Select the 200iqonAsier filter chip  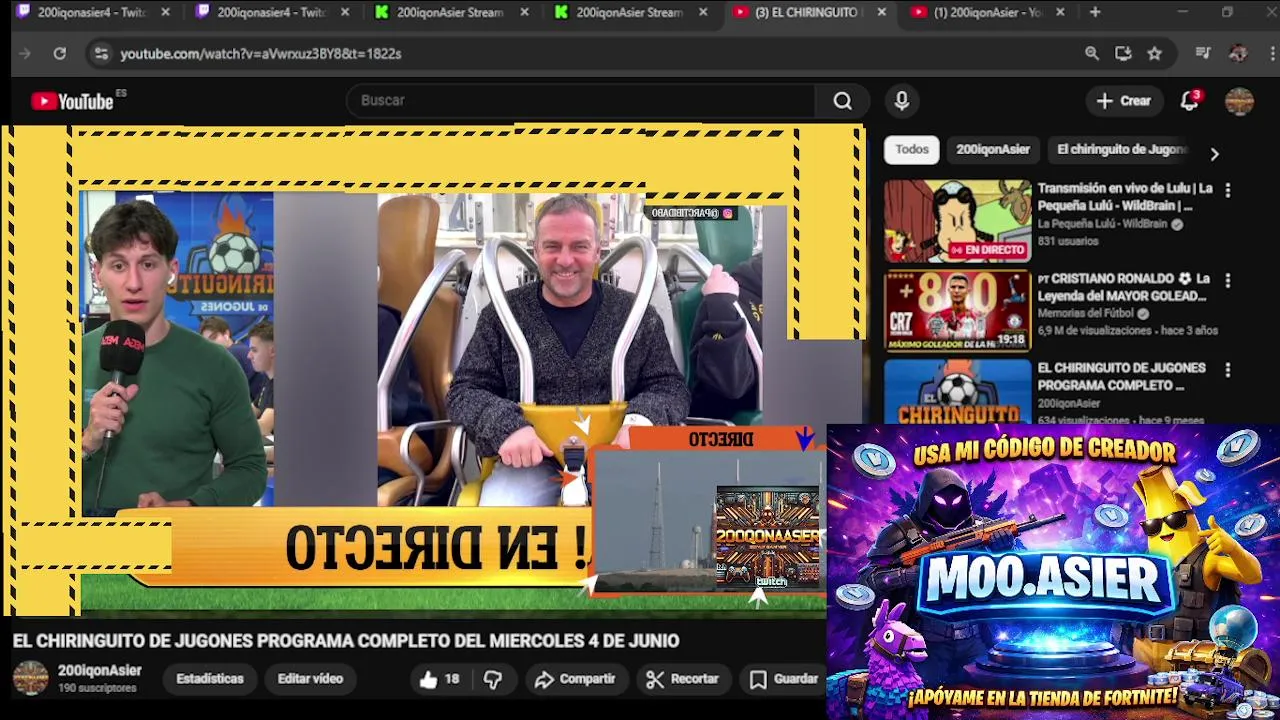(992, 150)
